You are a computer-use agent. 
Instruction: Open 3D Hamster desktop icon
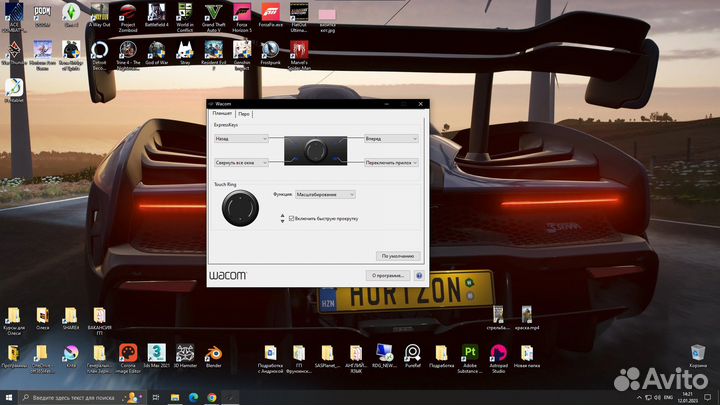point(185,356)
